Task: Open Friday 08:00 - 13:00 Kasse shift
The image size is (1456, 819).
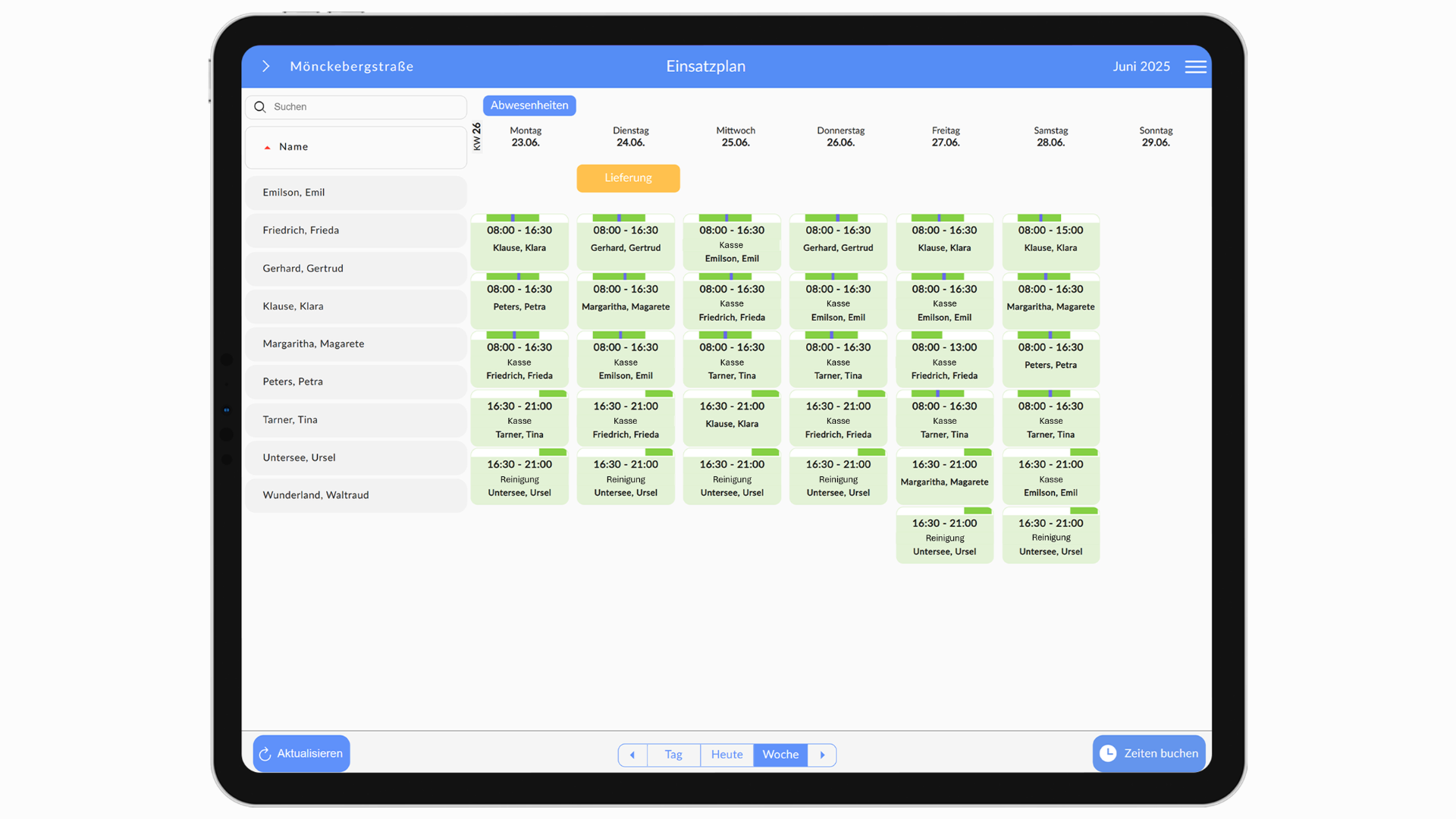Action: [x=944, y=361]
